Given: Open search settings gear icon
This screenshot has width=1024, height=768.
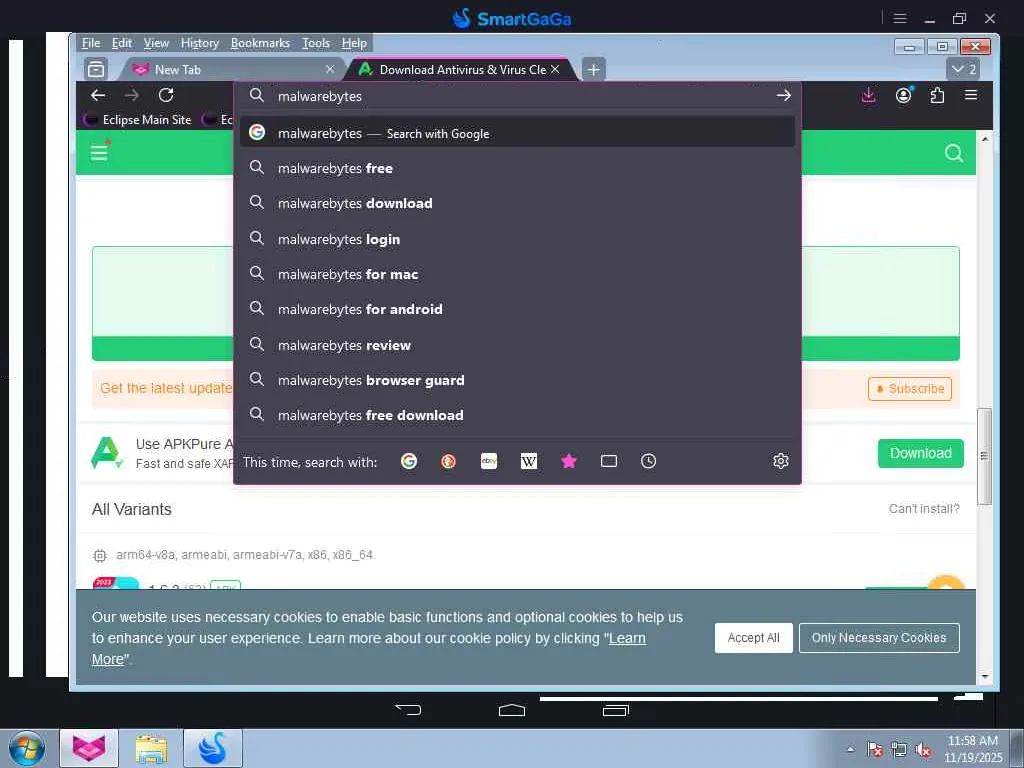Looking at the screenshot, I should pyautogui.click(x=780, y=462).
